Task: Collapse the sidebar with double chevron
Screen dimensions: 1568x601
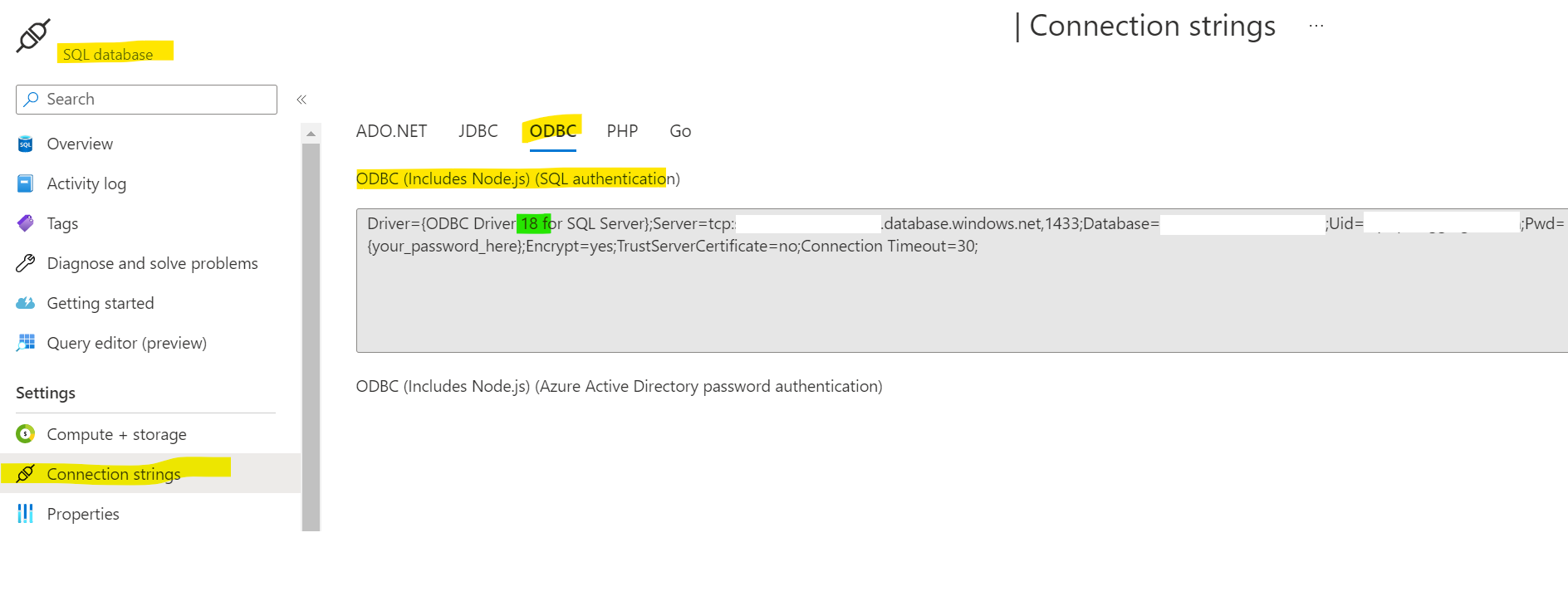Action: click(301, 100)
